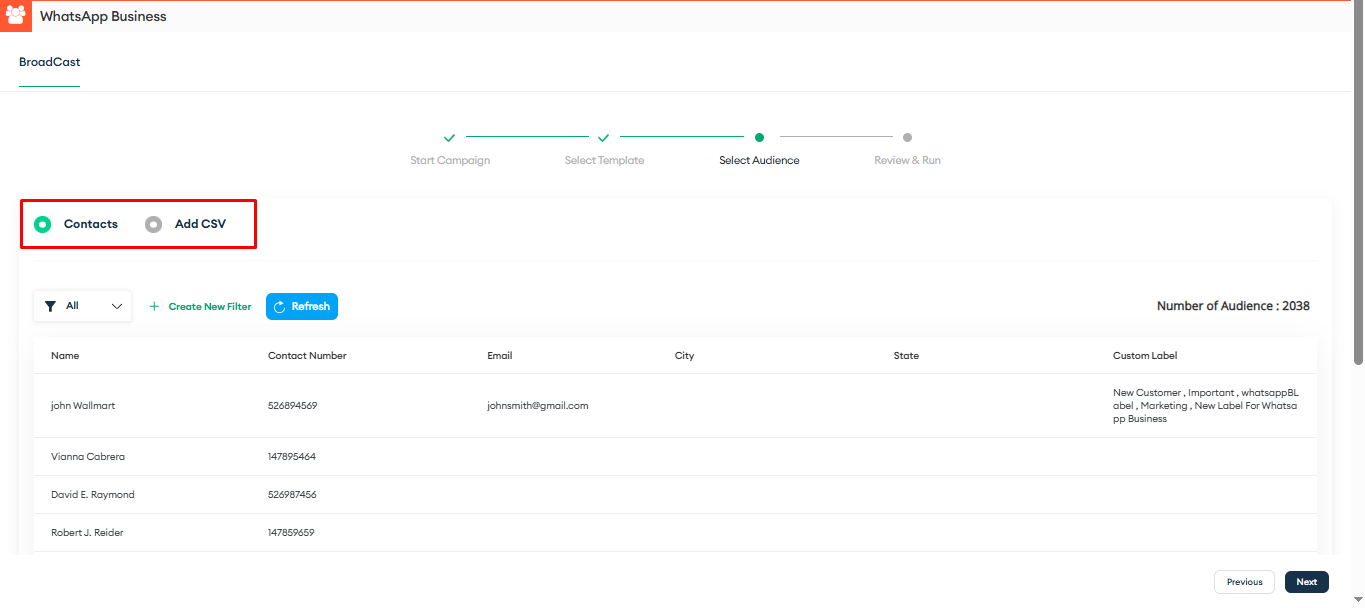Open the BroadCast tab
The image size is (1365, 608).
click(x=50, y=62)
